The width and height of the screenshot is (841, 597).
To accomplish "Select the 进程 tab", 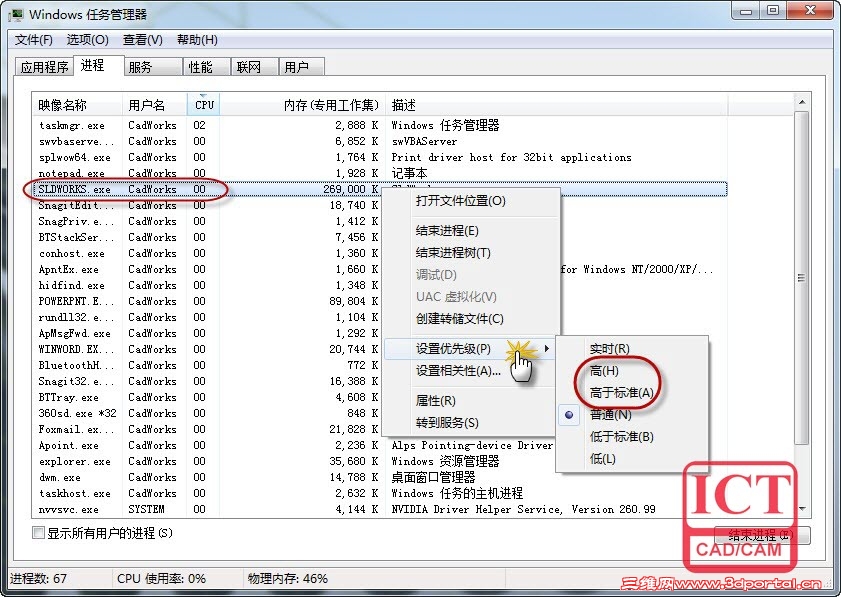I will coord(99,65).
